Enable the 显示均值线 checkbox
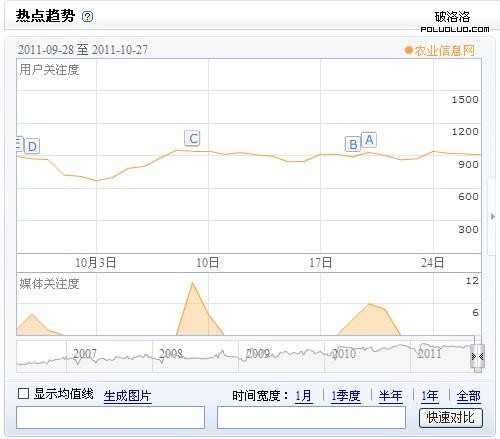 pos(23,393)
